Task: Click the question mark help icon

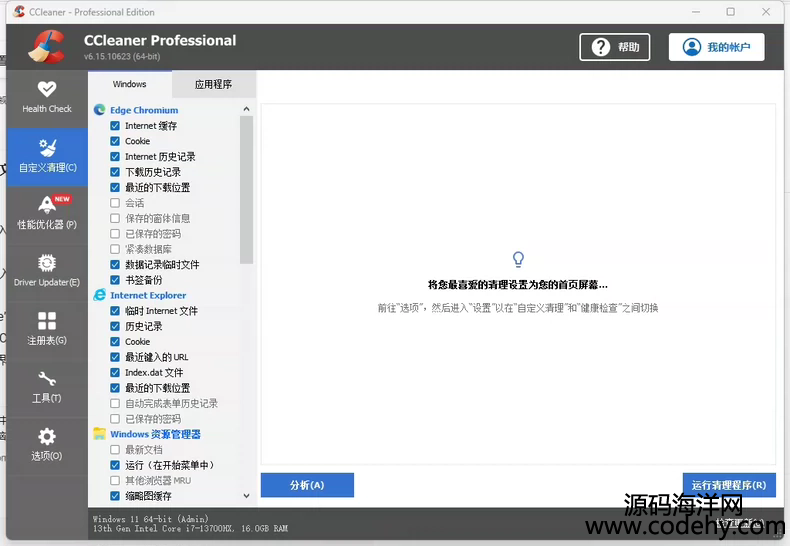Action: 601,47
